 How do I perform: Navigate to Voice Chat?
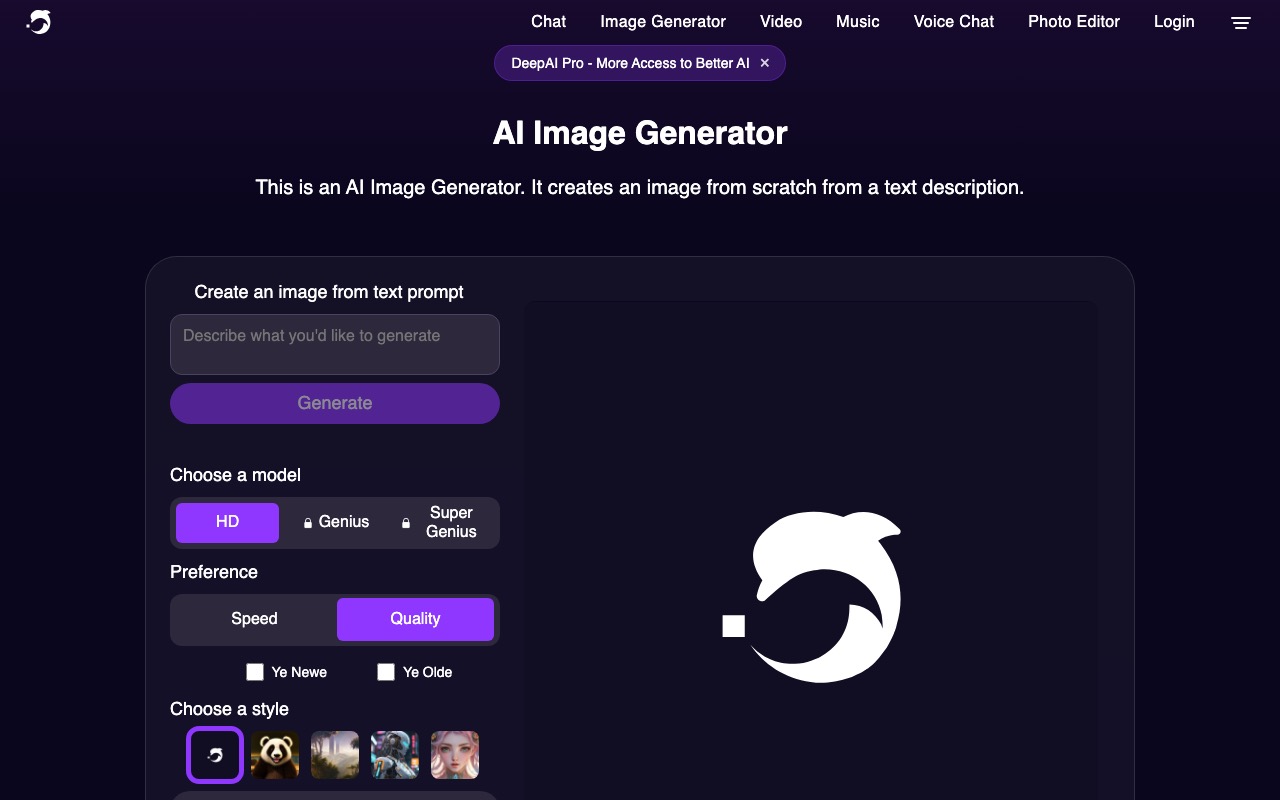click(953, 21)
